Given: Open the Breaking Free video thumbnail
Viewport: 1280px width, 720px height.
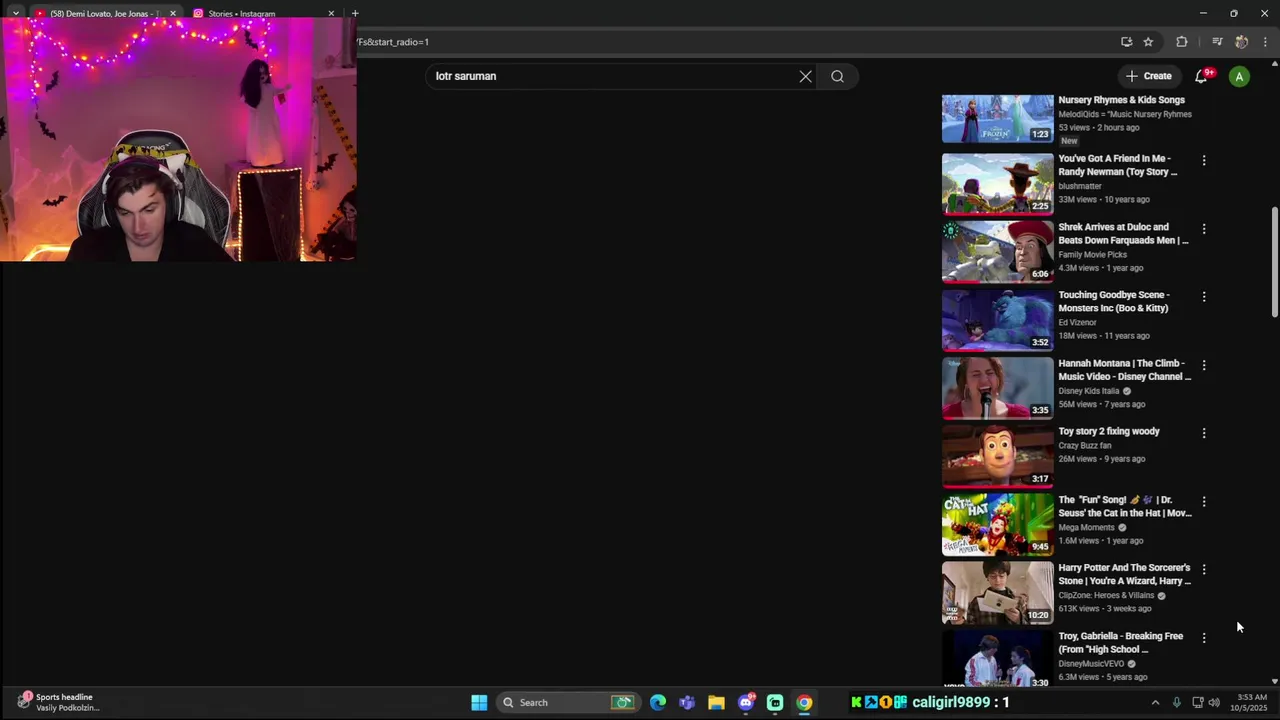Looking at the screenshot, I should pos(997,659).
